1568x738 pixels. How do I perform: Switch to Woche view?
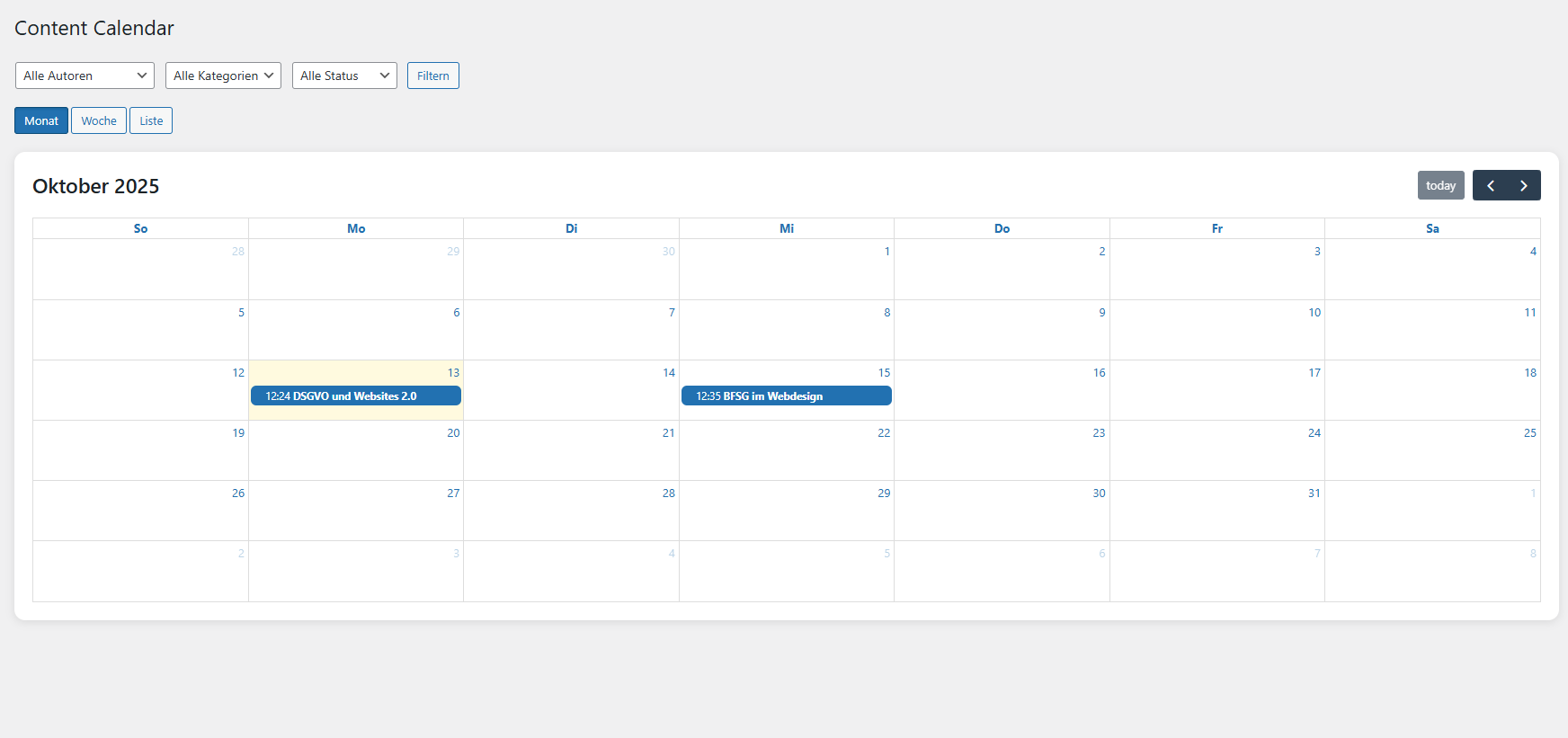tap(99, 120)
